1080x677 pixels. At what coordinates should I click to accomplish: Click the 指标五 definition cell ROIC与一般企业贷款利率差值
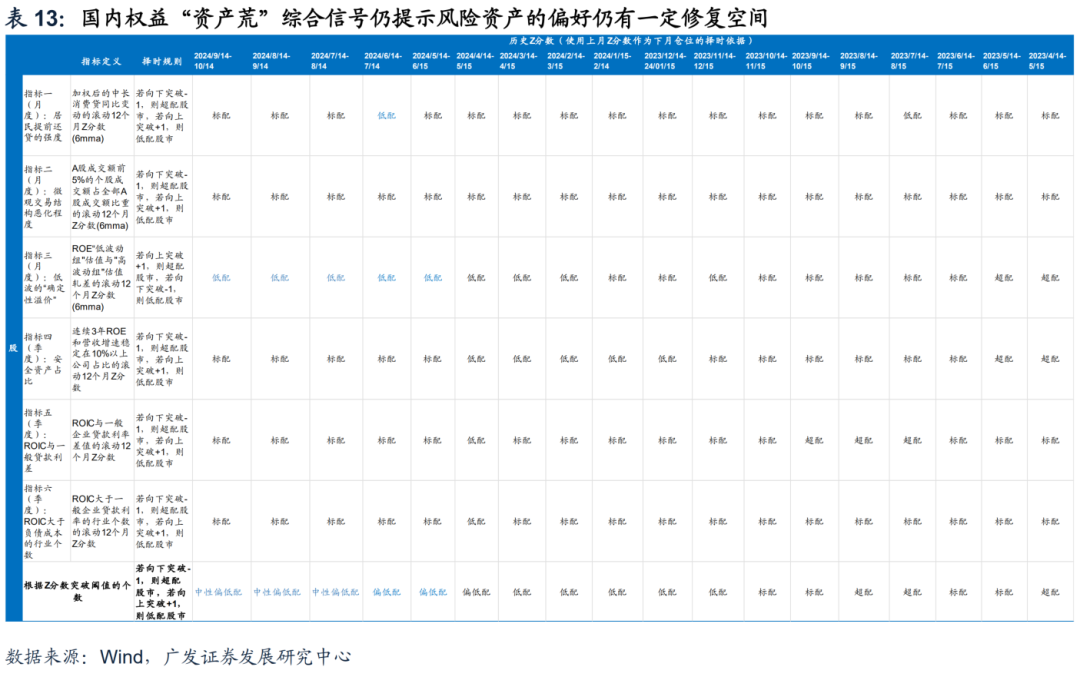pyautogui.click(x=101, y=440)
